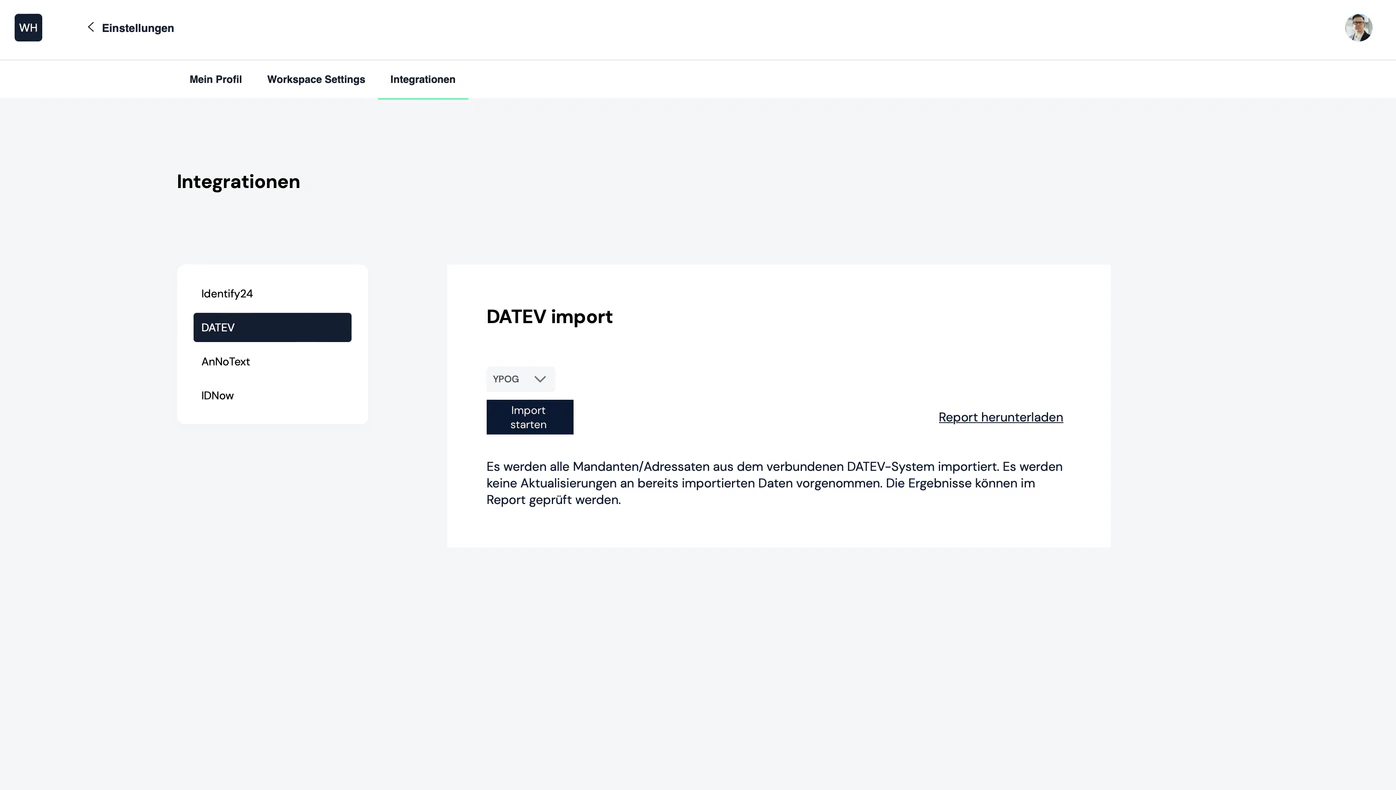Viewport: 1396px width, 790px height.
Task: Select the DATEV integration entry
Action: click(272, 328)
